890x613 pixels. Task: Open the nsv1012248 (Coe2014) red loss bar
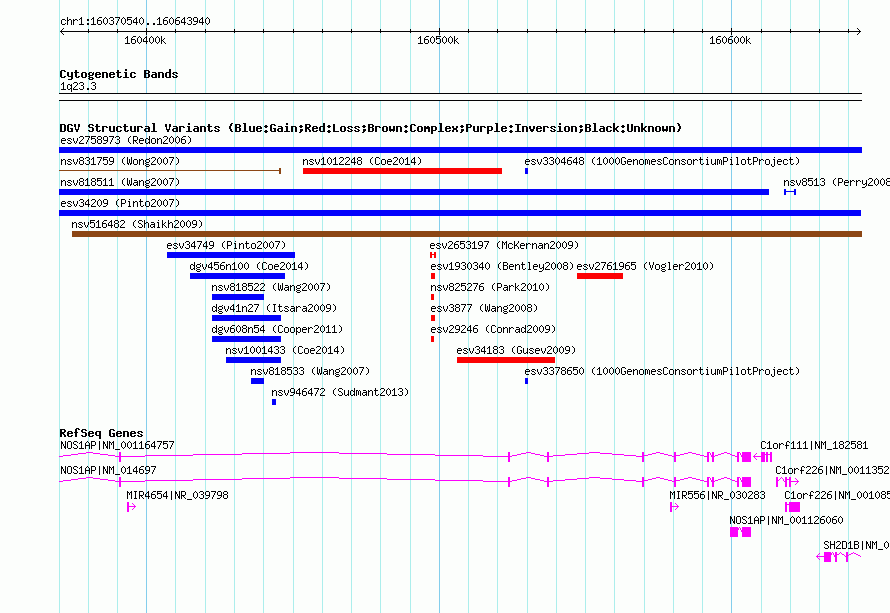pyautogui.click(x=402, y=171)
